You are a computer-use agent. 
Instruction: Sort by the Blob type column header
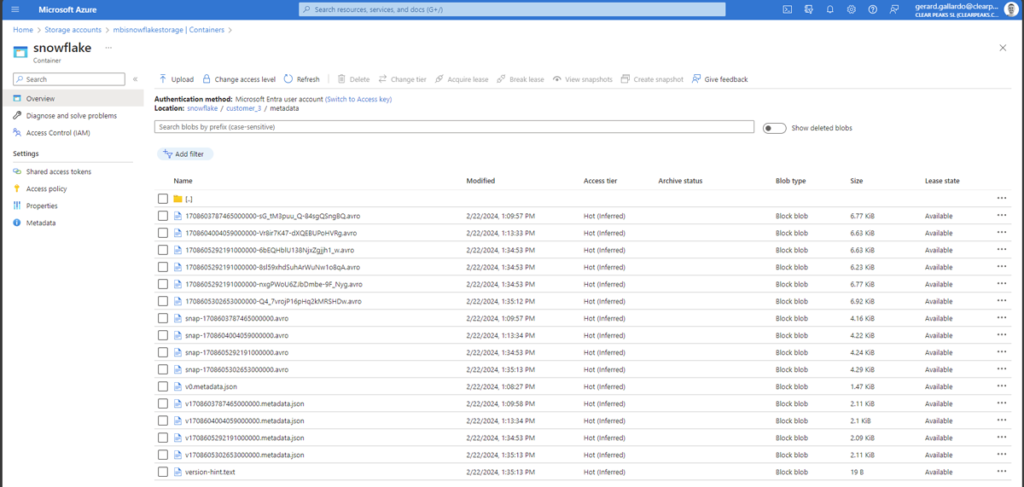(791, 181)
